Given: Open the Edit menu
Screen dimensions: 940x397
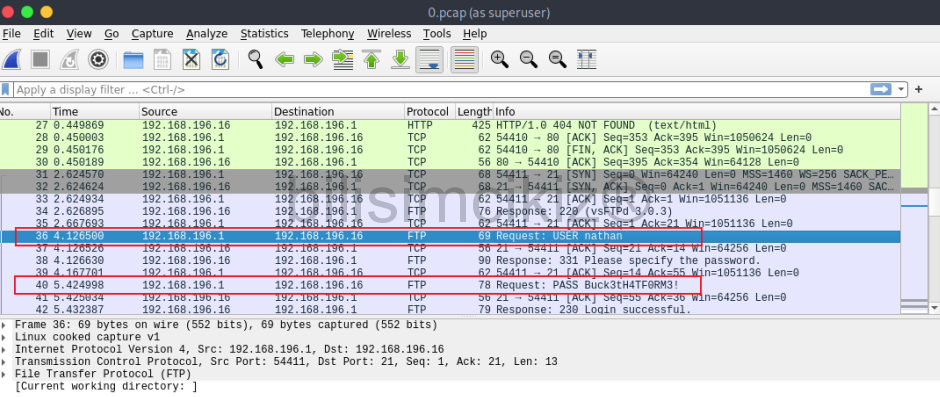Looking at the screenshot, I should pyautogui.click(x=43, y=34).
